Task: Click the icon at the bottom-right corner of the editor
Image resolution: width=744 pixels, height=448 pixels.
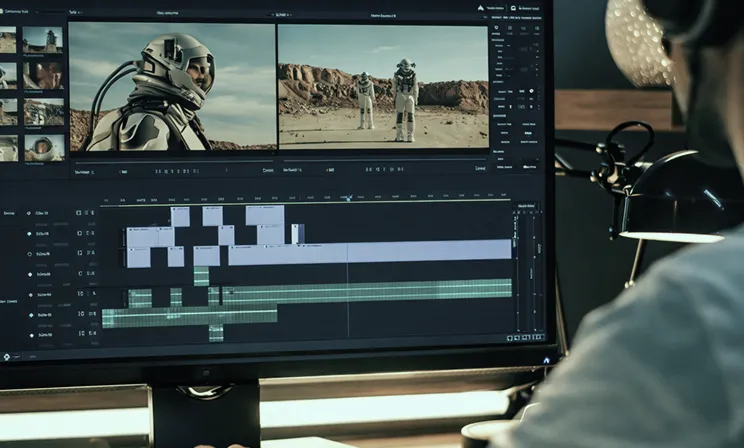Action: pyautogui.click(x=546, y=359)
